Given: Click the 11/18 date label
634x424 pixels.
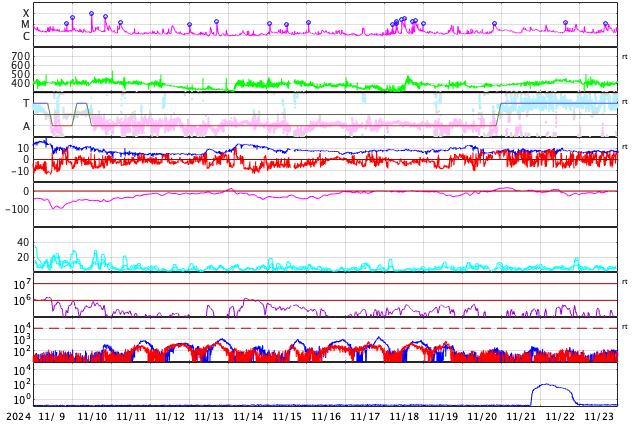Looking at the screenshot, I should coord(404,416).
